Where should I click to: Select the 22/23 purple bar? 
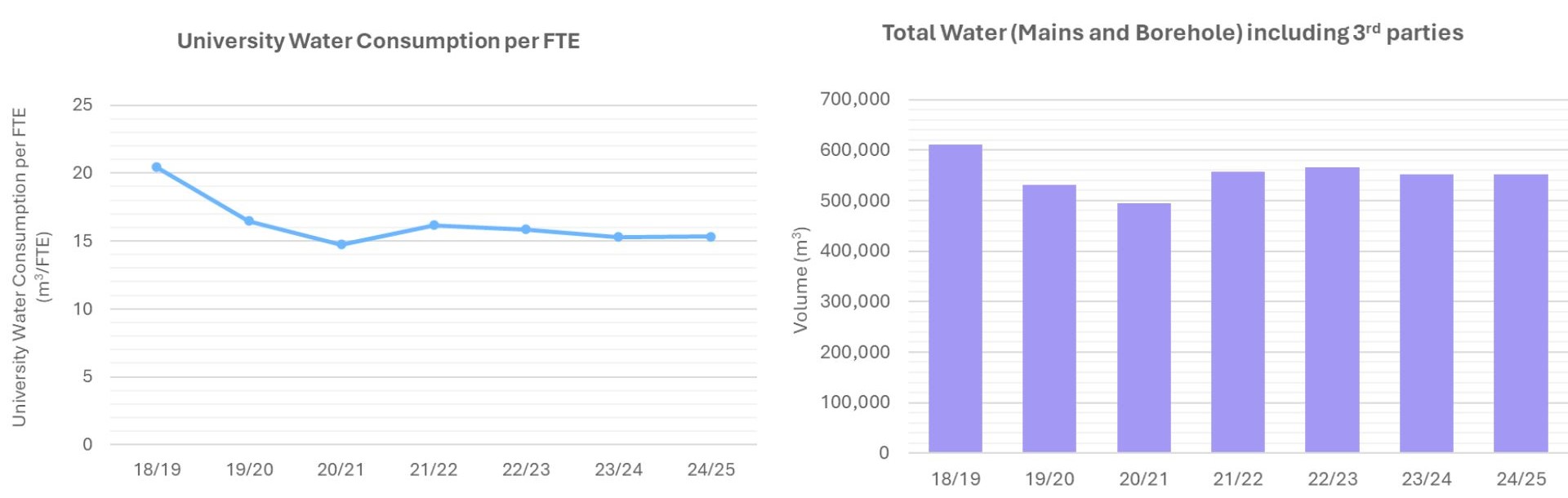(x=1332, y=309)
